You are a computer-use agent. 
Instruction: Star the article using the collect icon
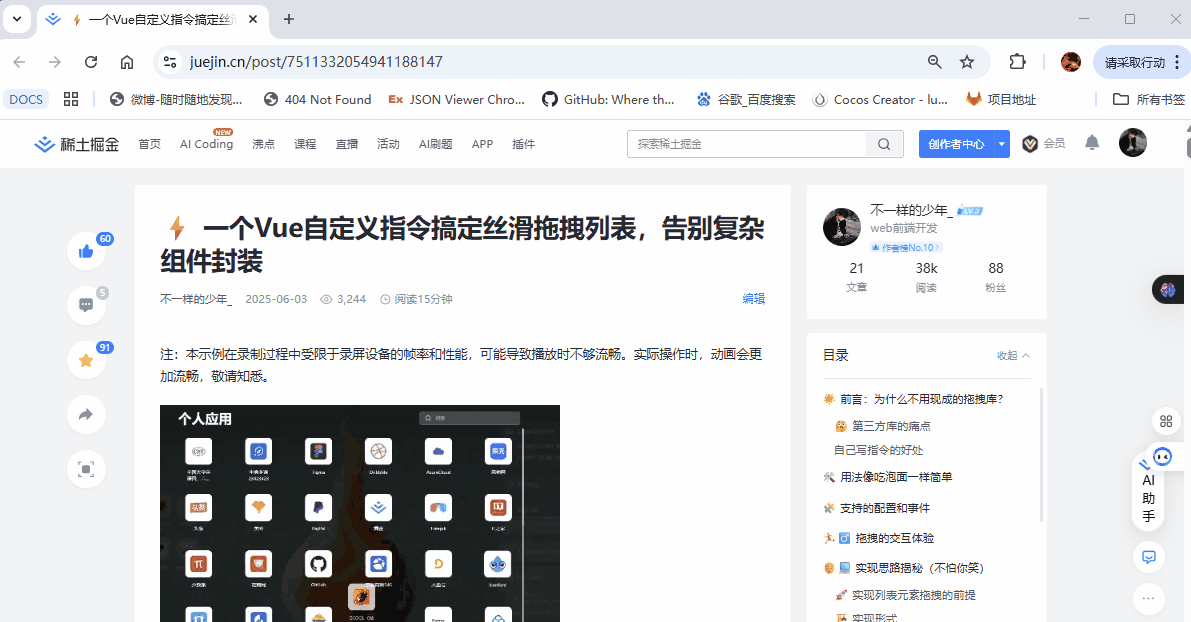point(86,361)
